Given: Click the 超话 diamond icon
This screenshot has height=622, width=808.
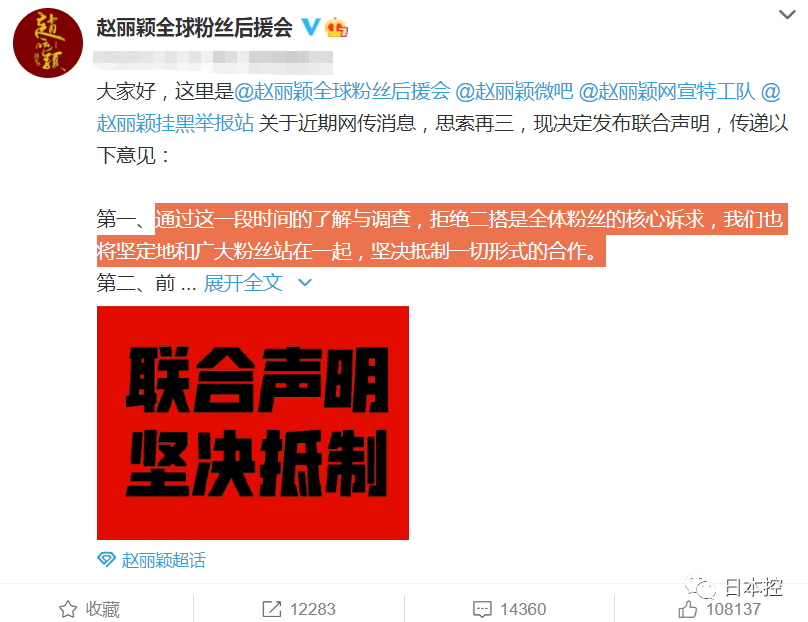Looking at the screenshot, I should (x=107, y=559).
